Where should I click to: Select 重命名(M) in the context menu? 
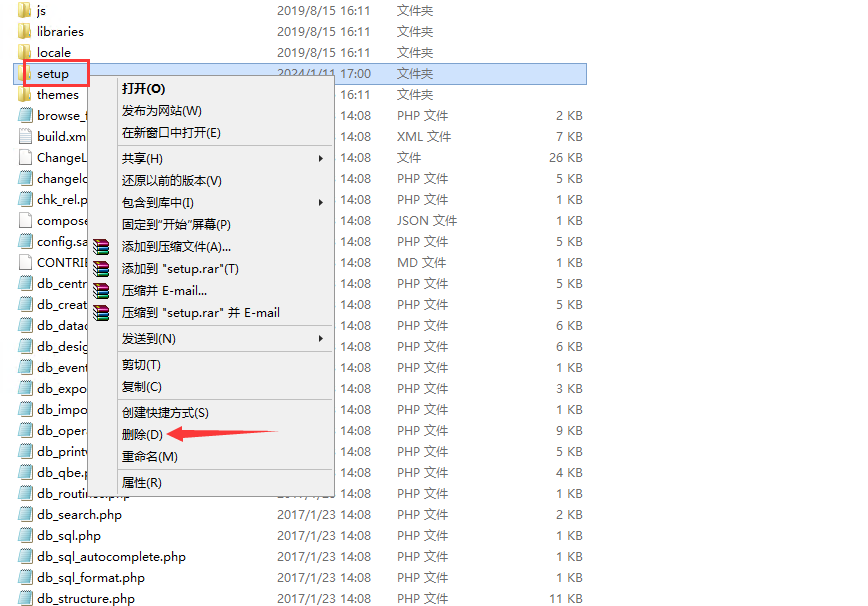pos(149,457)
